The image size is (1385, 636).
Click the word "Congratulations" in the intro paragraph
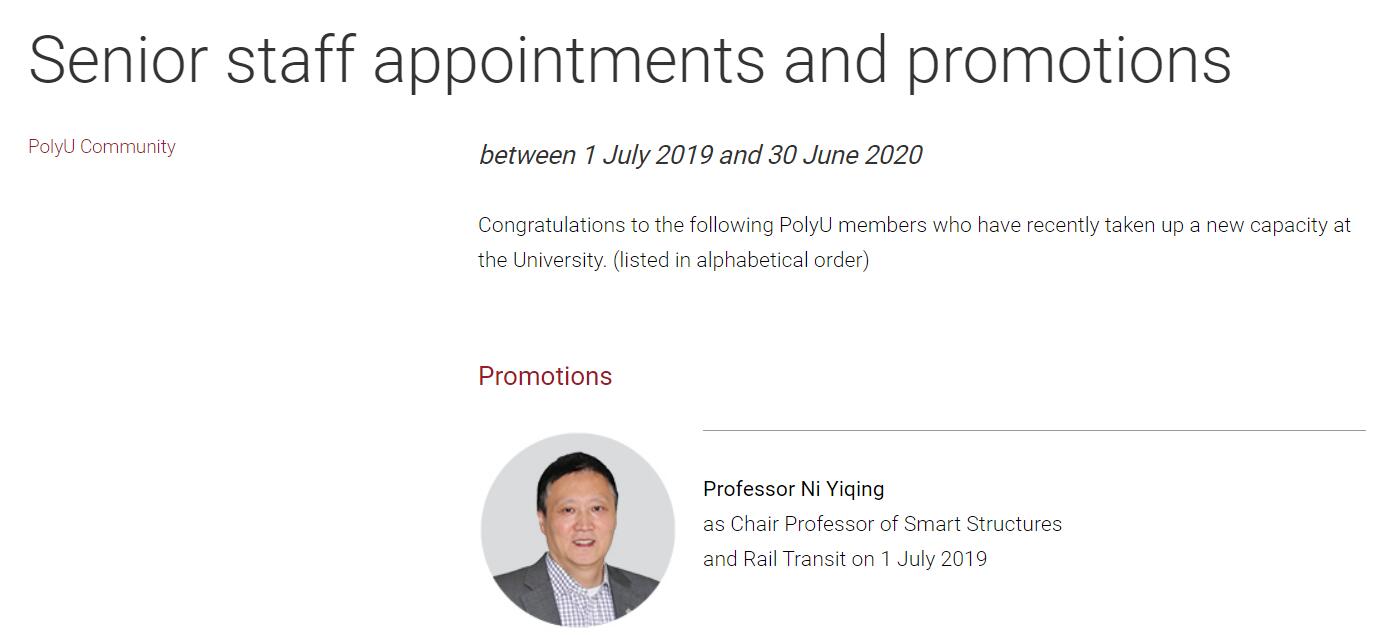pyautogui.click(x=551, y=225)
